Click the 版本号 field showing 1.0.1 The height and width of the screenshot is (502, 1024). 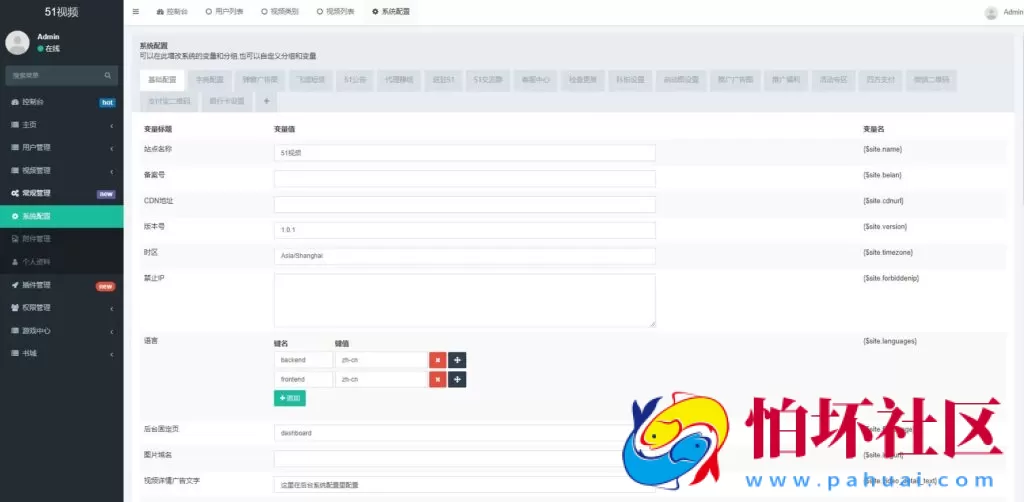464,230
